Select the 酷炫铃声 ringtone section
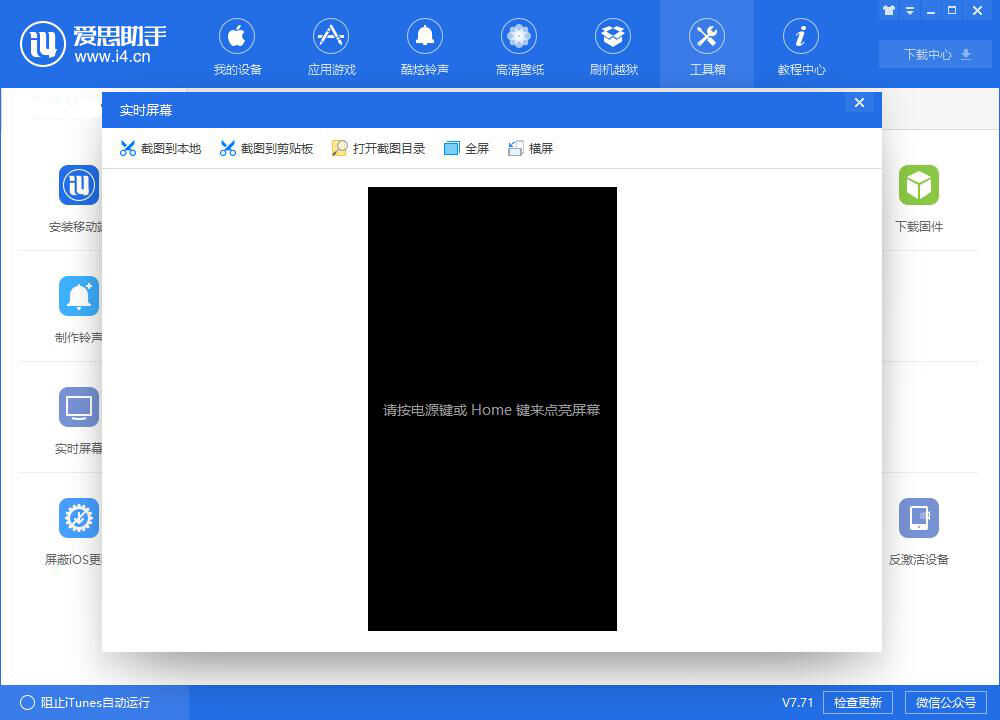Viewport: 1000px width, 720px height. tap(425, 45)
